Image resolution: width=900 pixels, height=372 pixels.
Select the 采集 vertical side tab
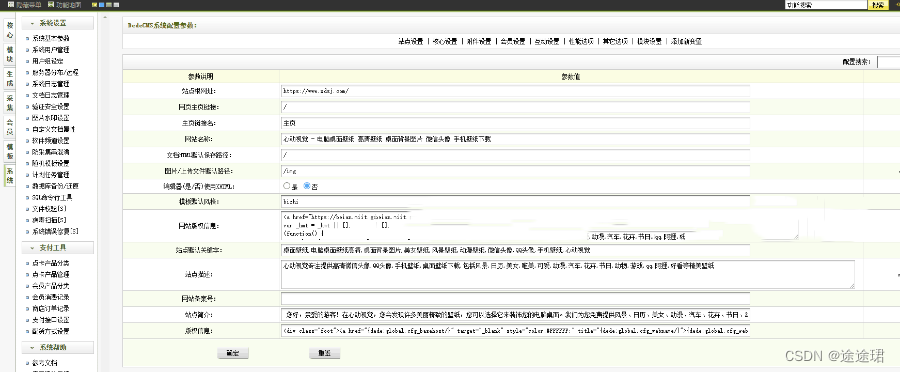click(x=10, y=103)
